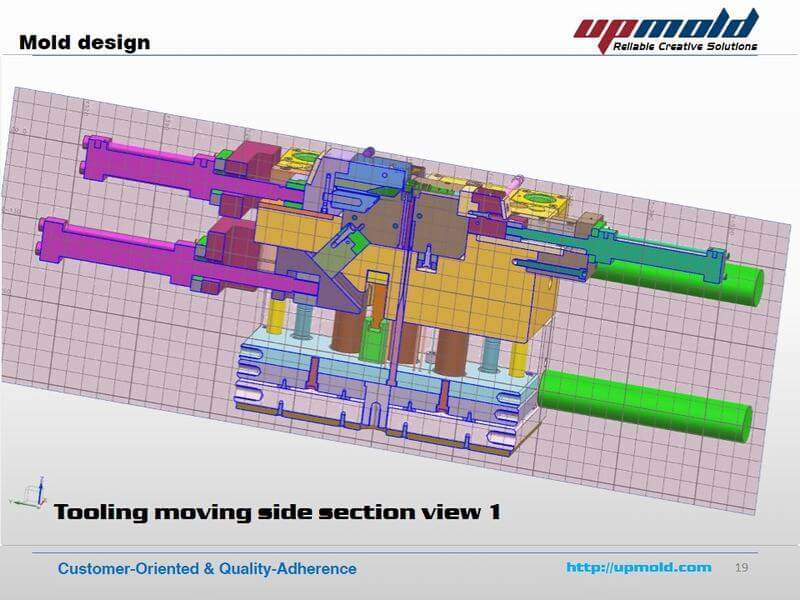
Task: Click slide page number 19
Action: pos(741,567)
